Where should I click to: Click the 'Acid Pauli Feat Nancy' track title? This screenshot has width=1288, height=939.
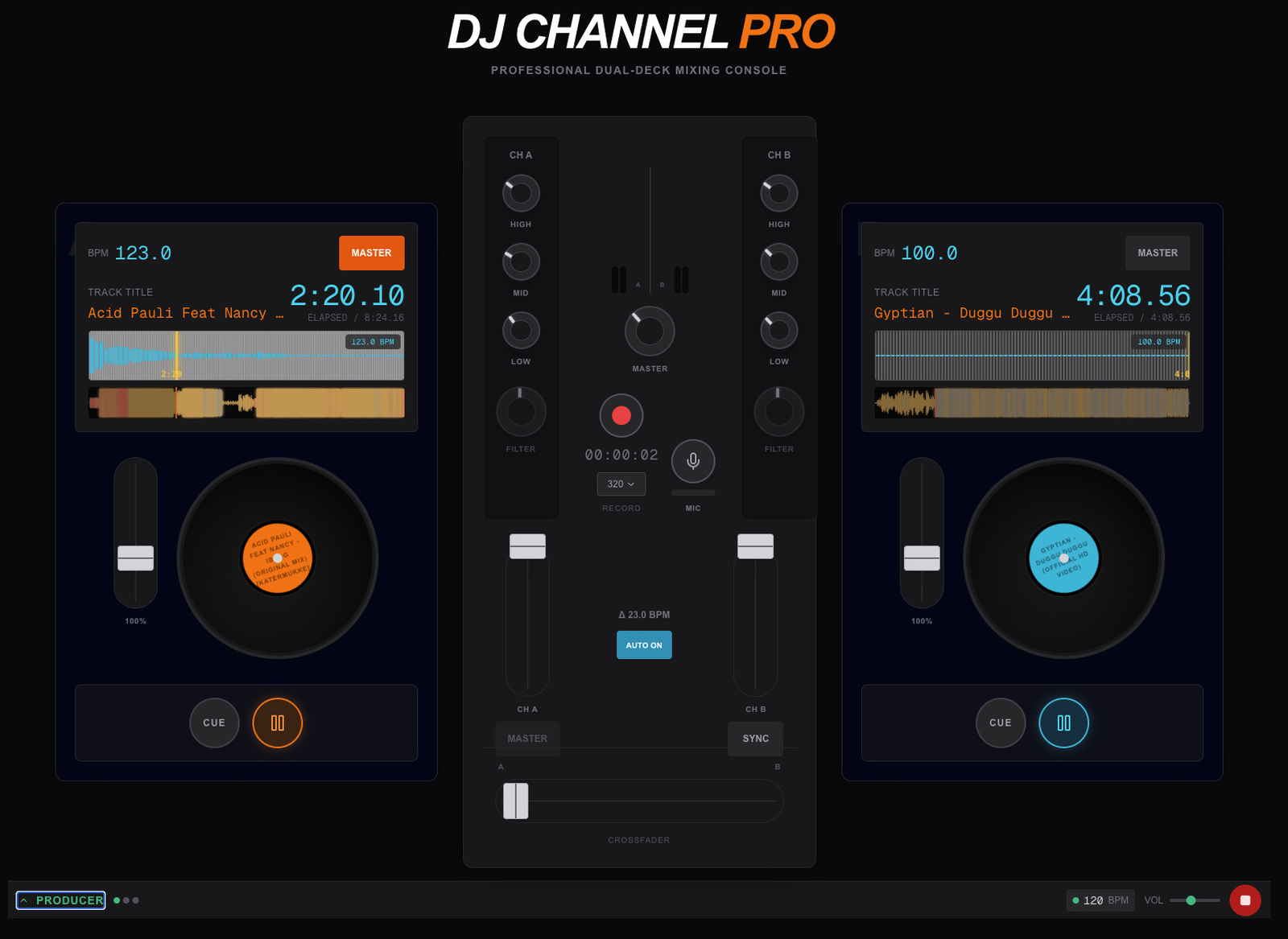pyautogui.click(x=185, y=313)
